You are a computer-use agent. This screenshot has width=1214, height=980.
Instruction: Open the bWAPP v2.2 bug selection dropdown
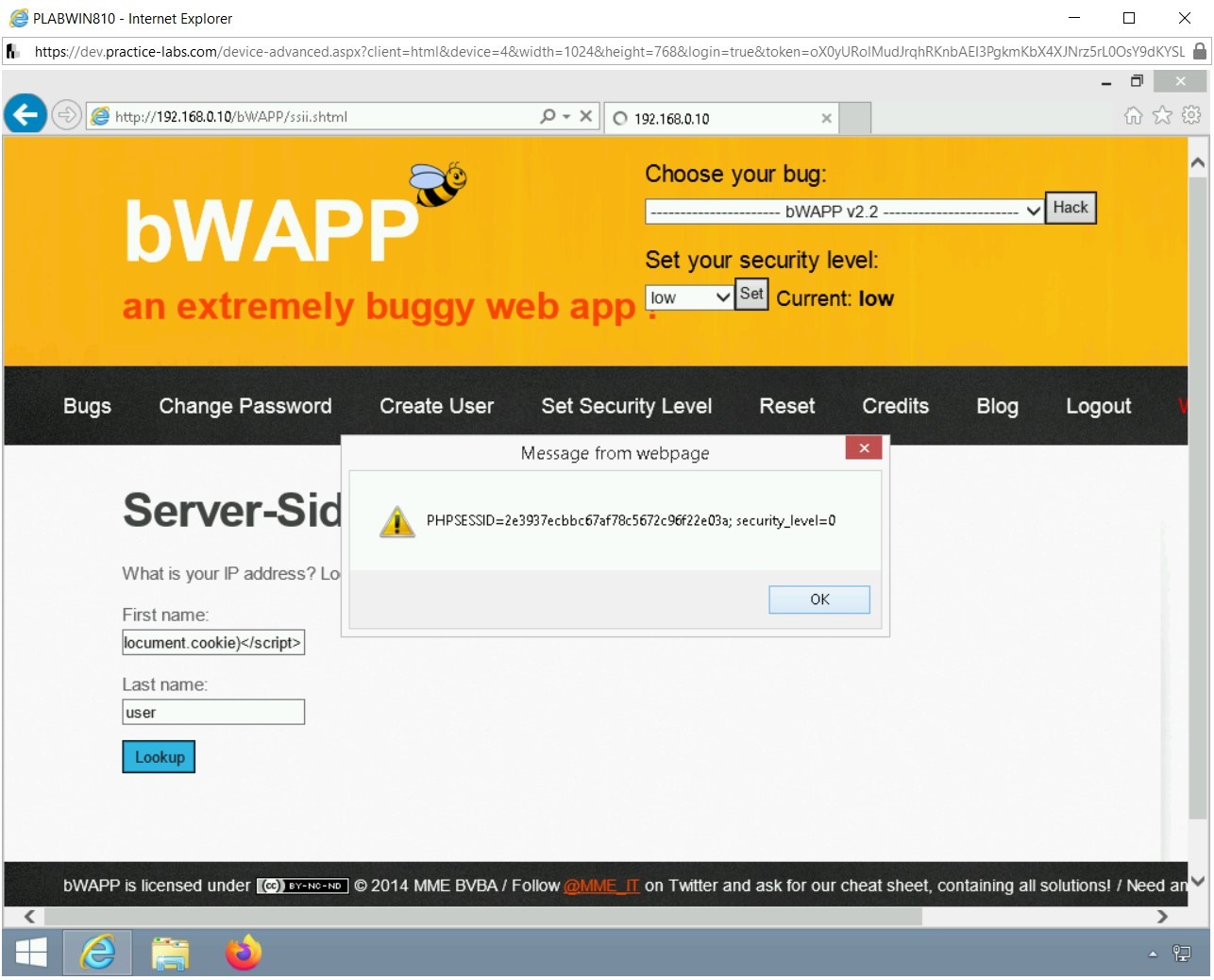pyautogui.click(x=841, y=211)
